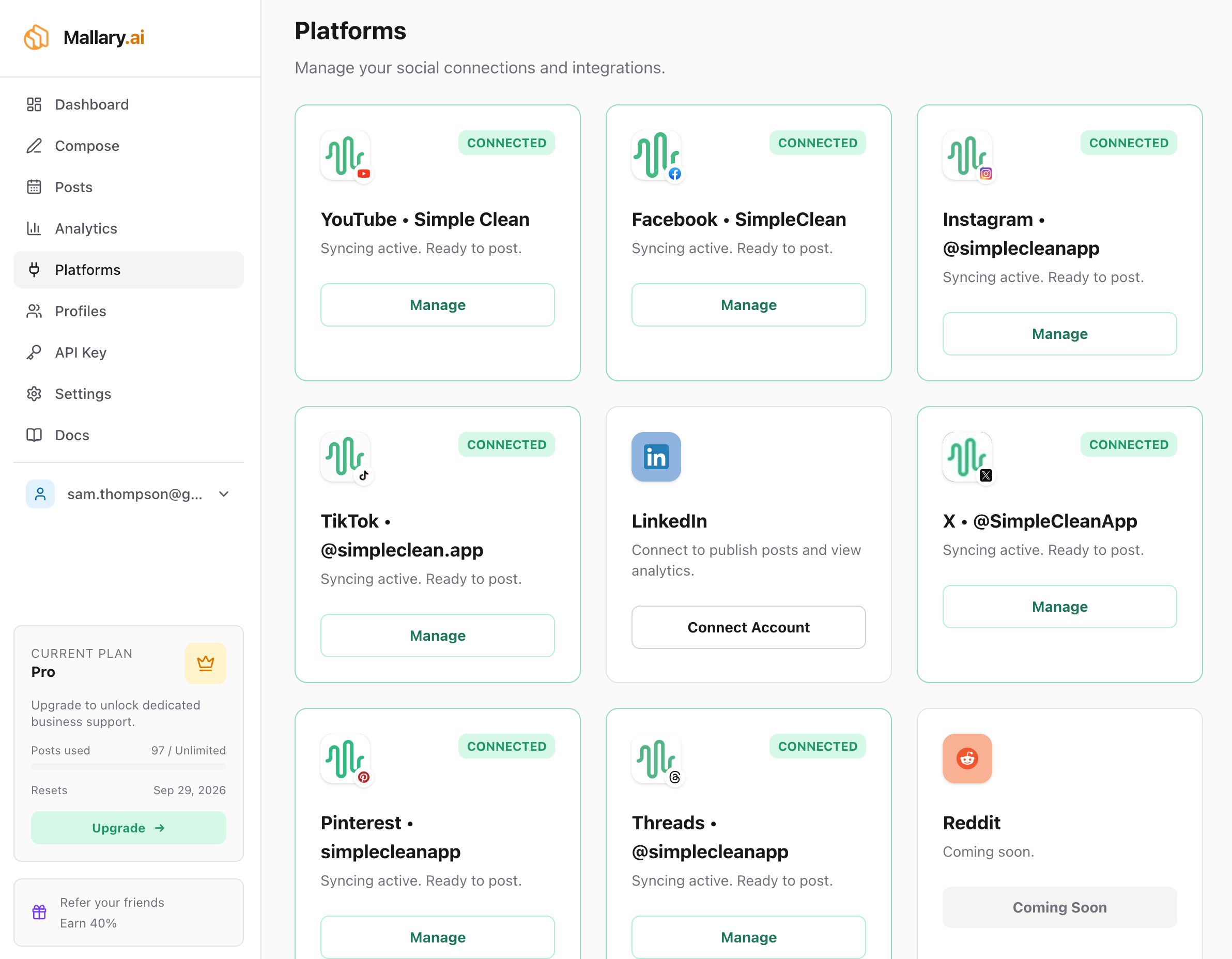Open the Compose menu item
The width and height of the screenshot is (1232, 959).
pos(129,146)
